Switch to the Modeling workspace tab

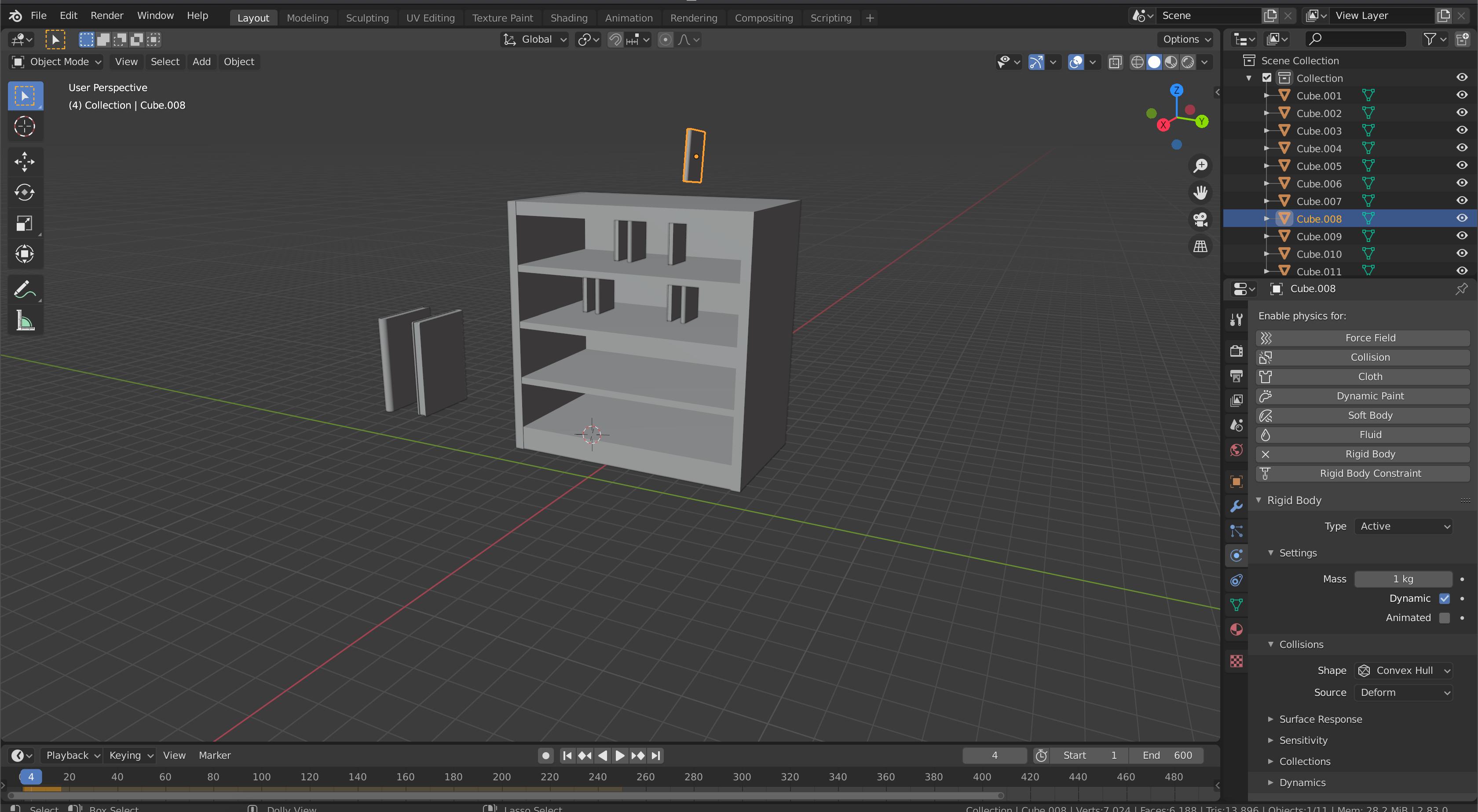point(307,18)
